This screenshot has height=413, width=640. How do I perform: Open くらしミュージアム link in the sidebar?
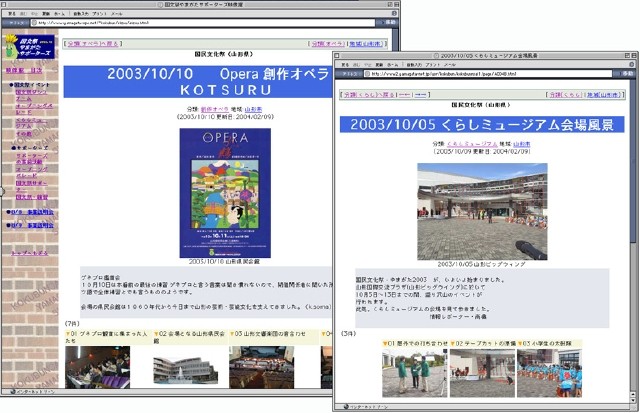(31, 123)
